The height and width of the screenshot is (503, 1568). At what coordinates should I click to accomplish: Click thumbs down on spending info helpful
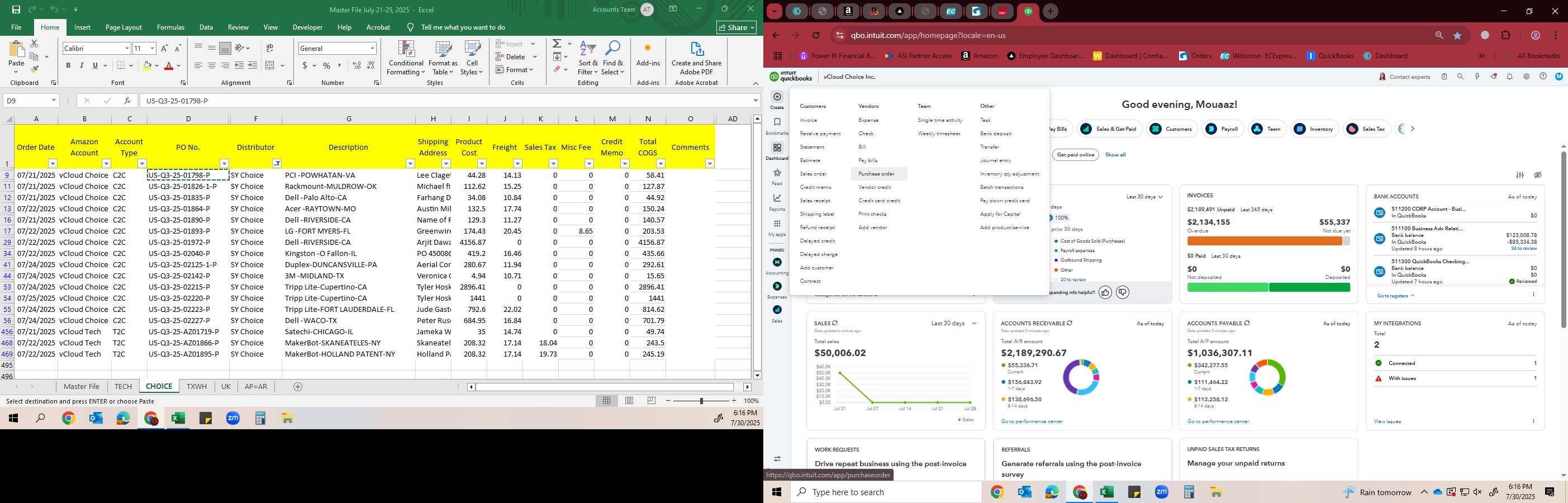(x=1123, y=293)
